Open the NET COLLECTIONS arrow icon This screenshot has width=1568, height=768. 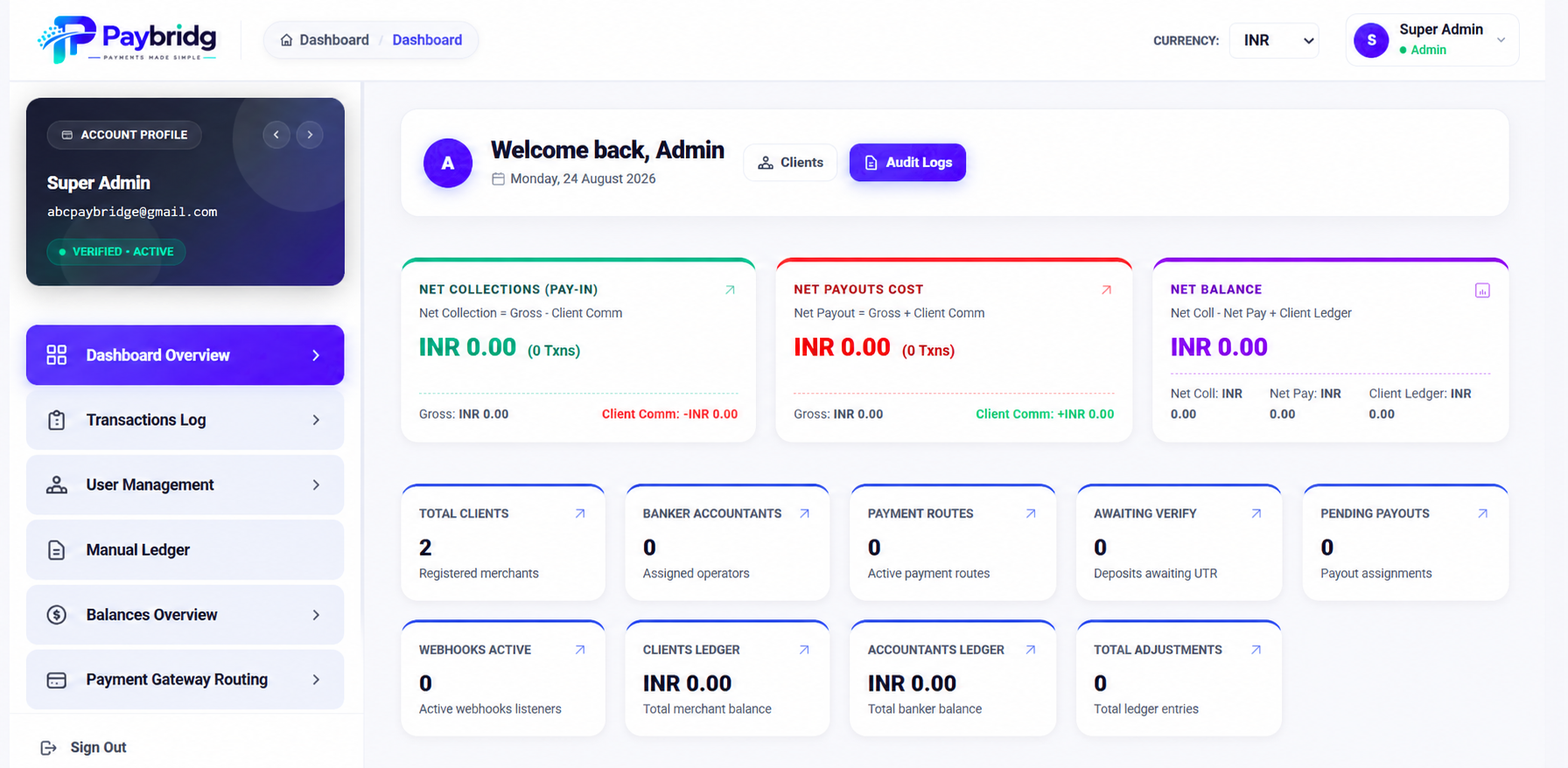(730, 290)
